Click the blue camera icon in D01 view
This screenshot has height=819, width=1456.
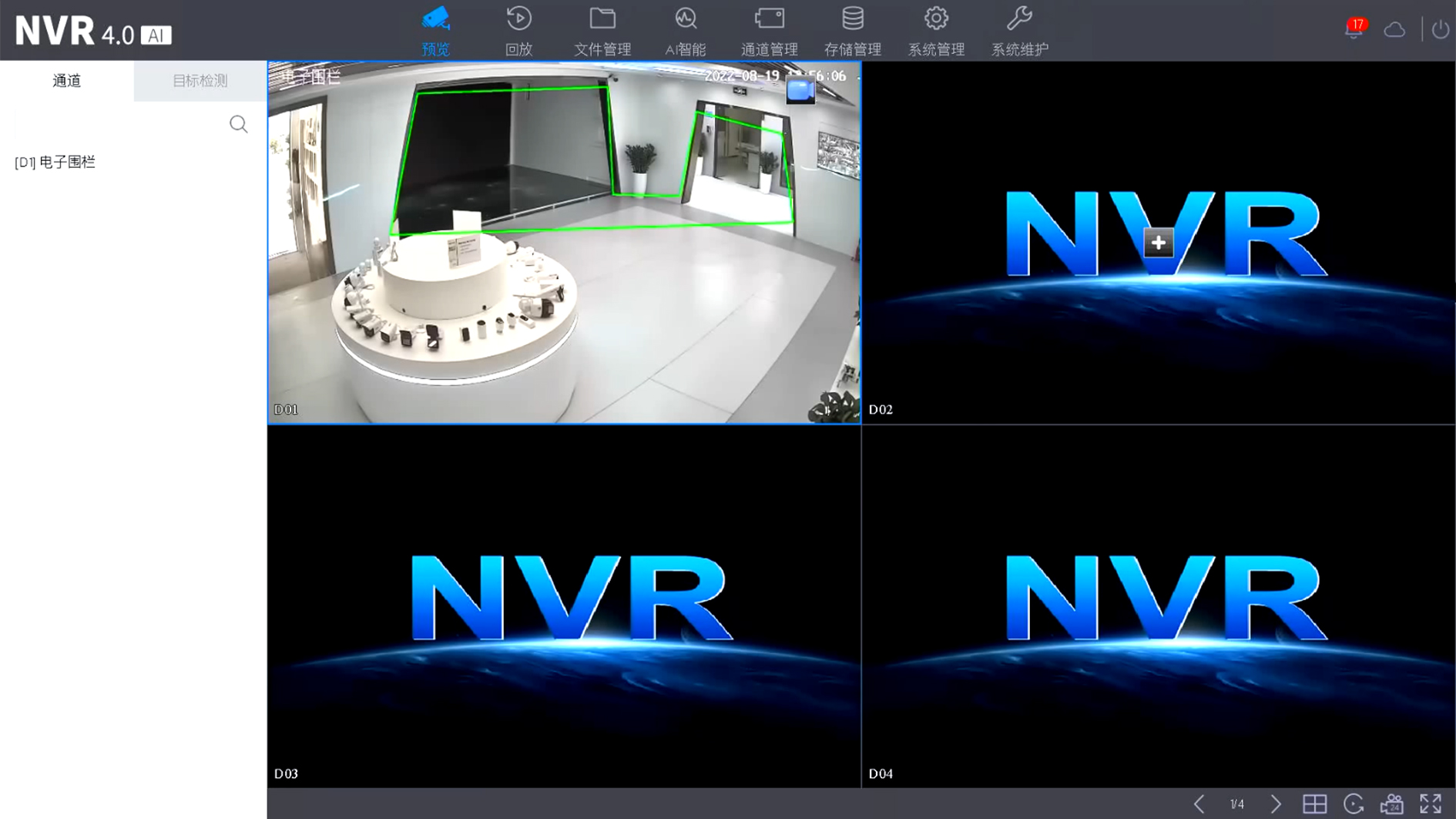[x=800, y=91]
